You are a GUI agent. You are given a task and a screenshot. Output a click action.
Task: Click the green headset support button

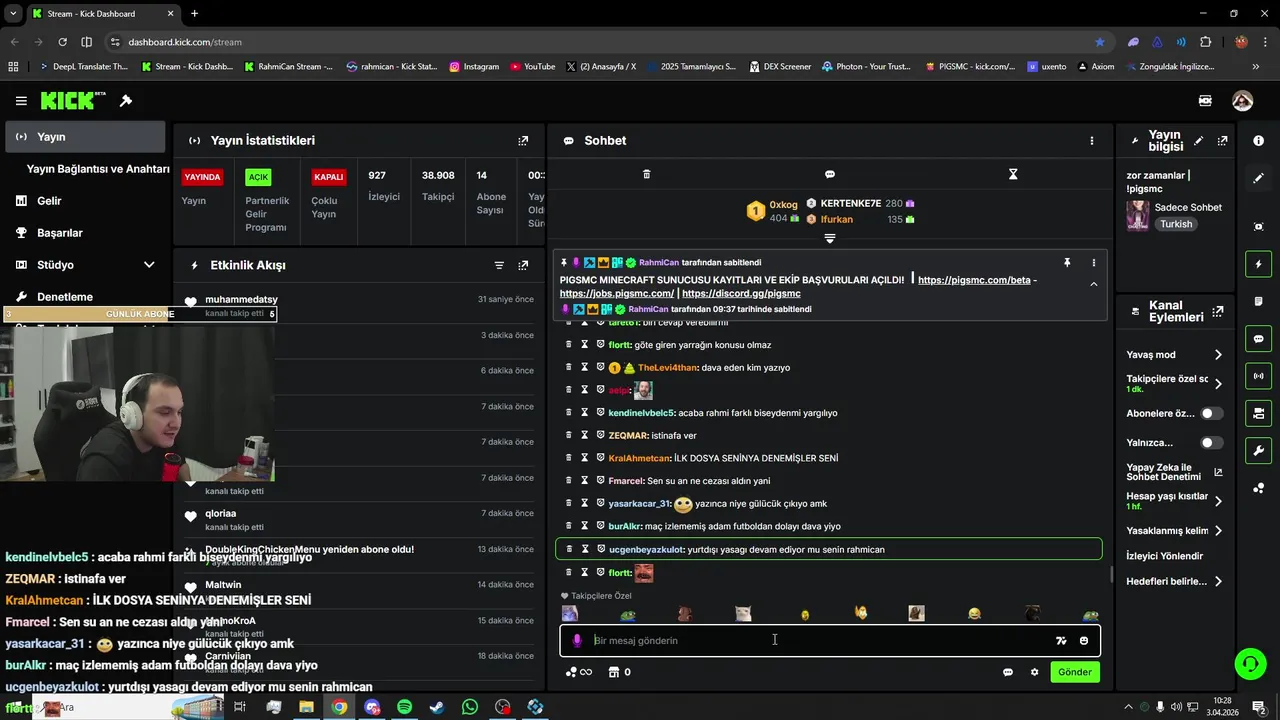coord(1249,663)
